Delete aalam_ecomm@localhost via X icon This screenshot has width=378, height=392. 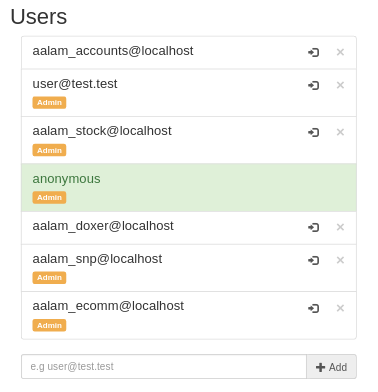point(340,308)
